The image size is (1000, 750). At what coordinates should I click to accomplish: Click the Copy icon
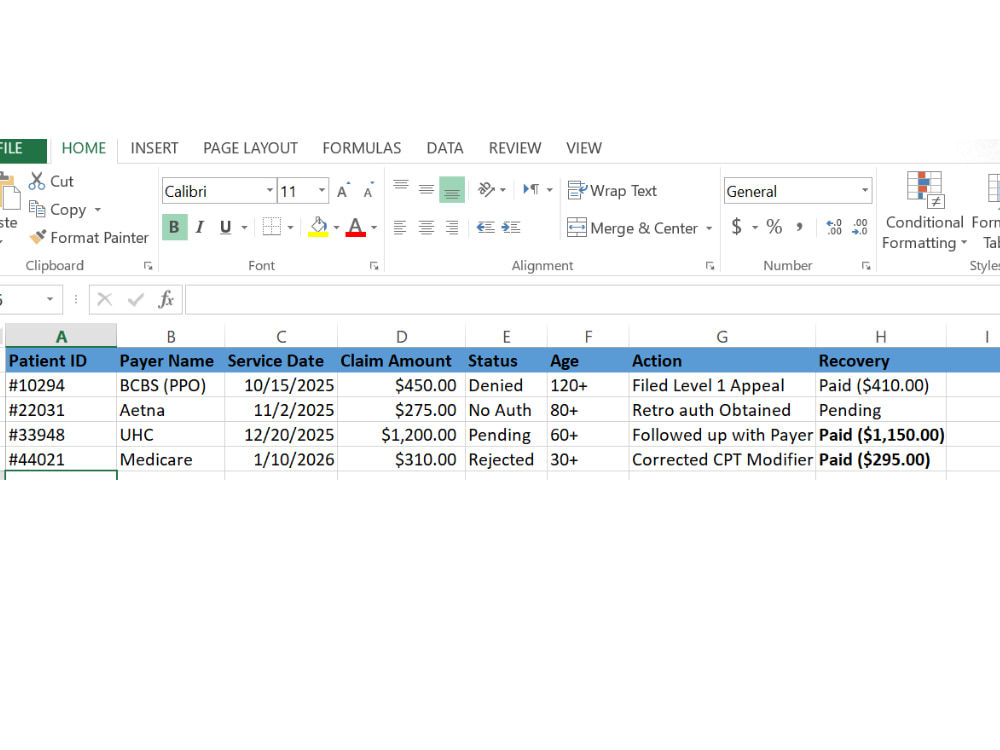pos(37,209)
